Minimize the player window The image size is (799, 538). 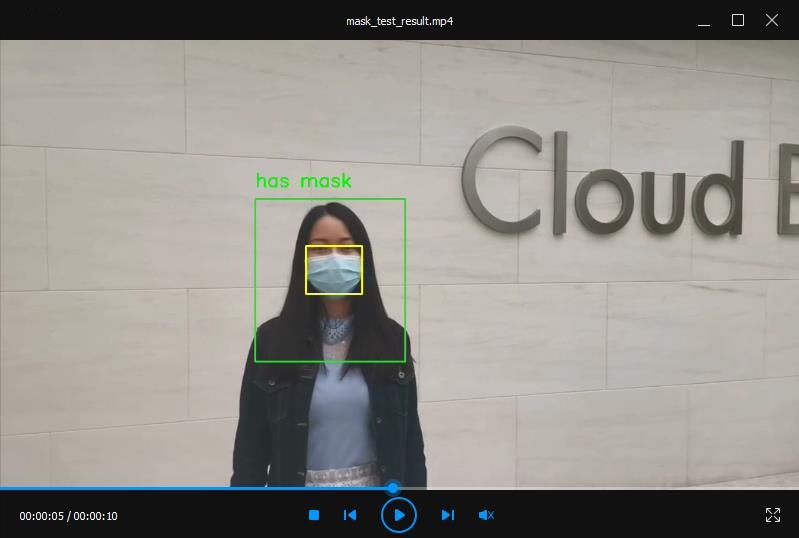click(704, 20)
